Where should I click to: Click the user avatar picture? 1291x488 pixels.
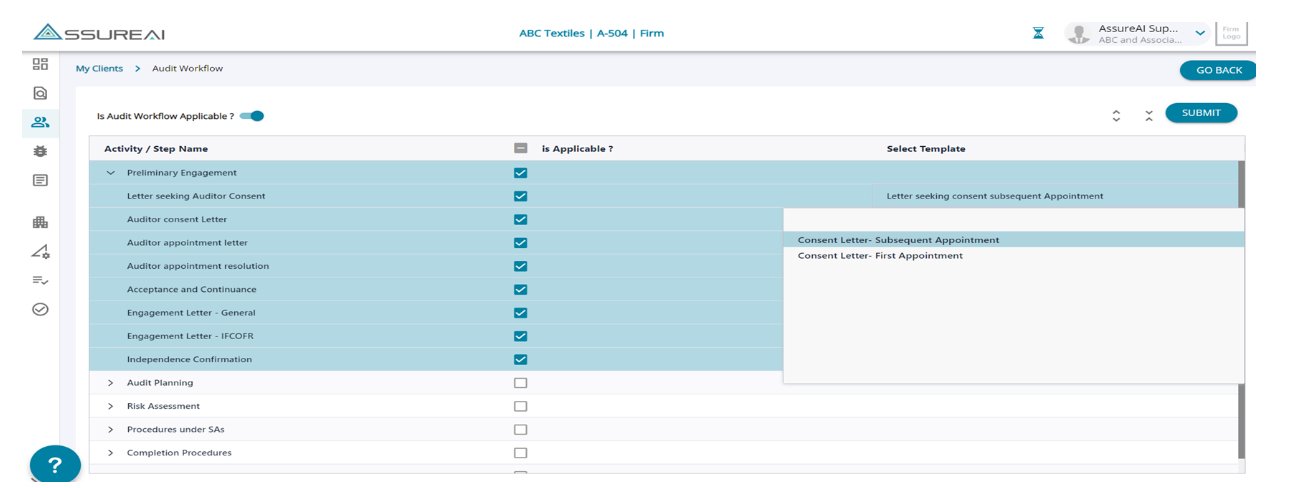point(1078,34)
